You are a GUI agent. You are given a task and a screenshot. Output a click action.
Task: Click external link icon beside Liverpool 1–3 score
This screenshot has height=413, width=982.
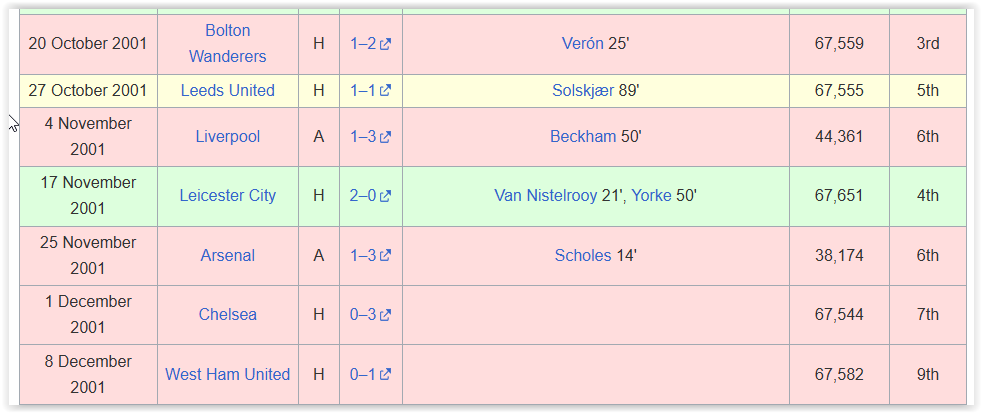point(385,137)
